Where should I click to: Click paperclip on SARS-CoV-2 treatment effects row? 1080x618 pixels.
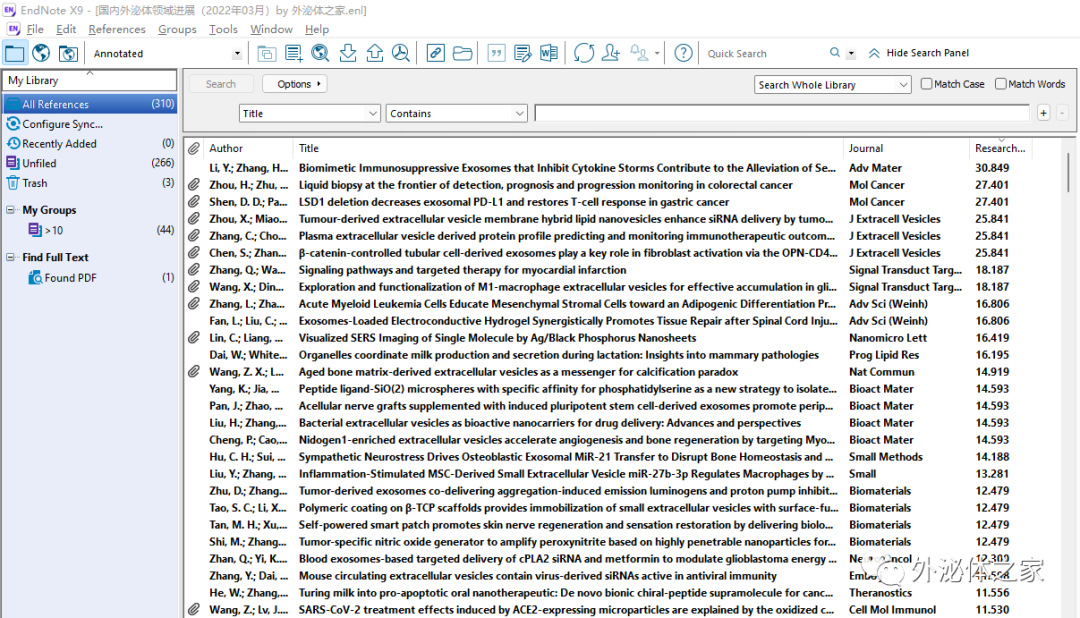click(x=194, y=610)
